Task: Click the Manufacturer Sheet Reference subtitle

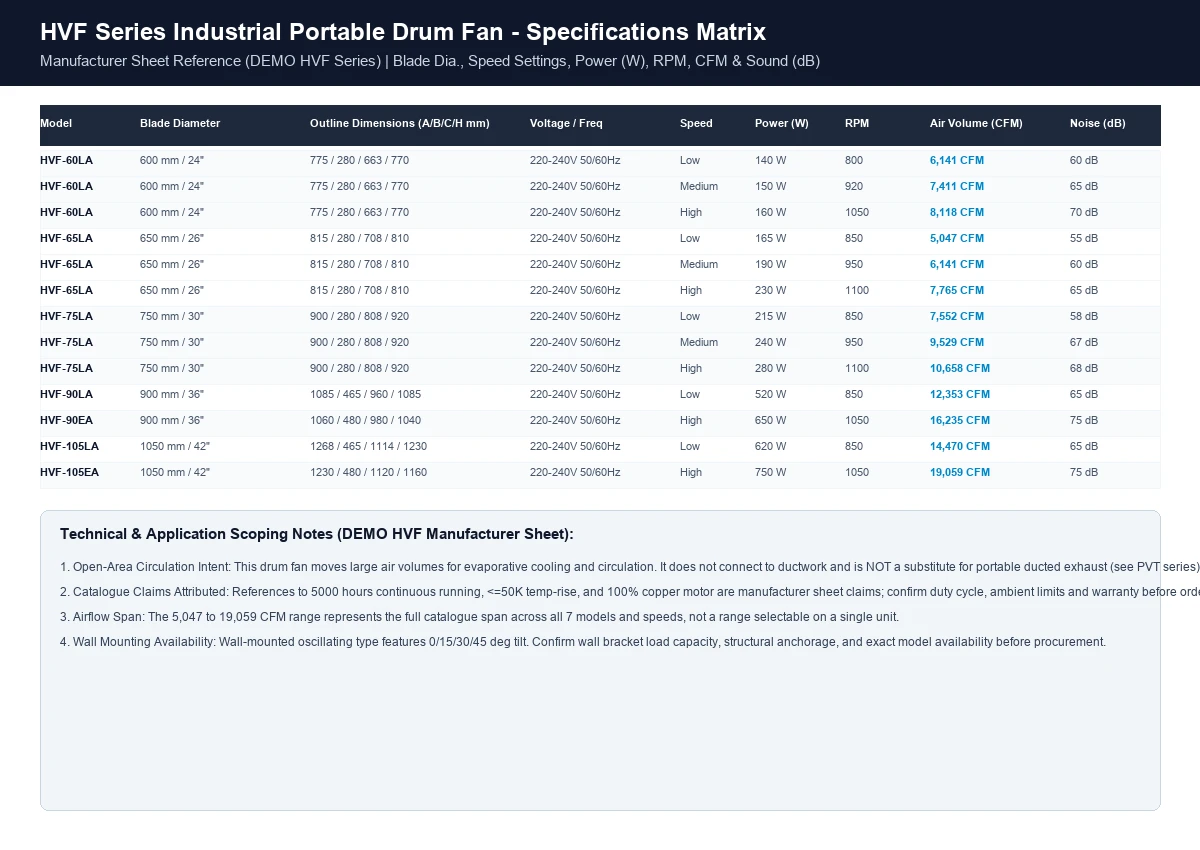Action: 430,61
